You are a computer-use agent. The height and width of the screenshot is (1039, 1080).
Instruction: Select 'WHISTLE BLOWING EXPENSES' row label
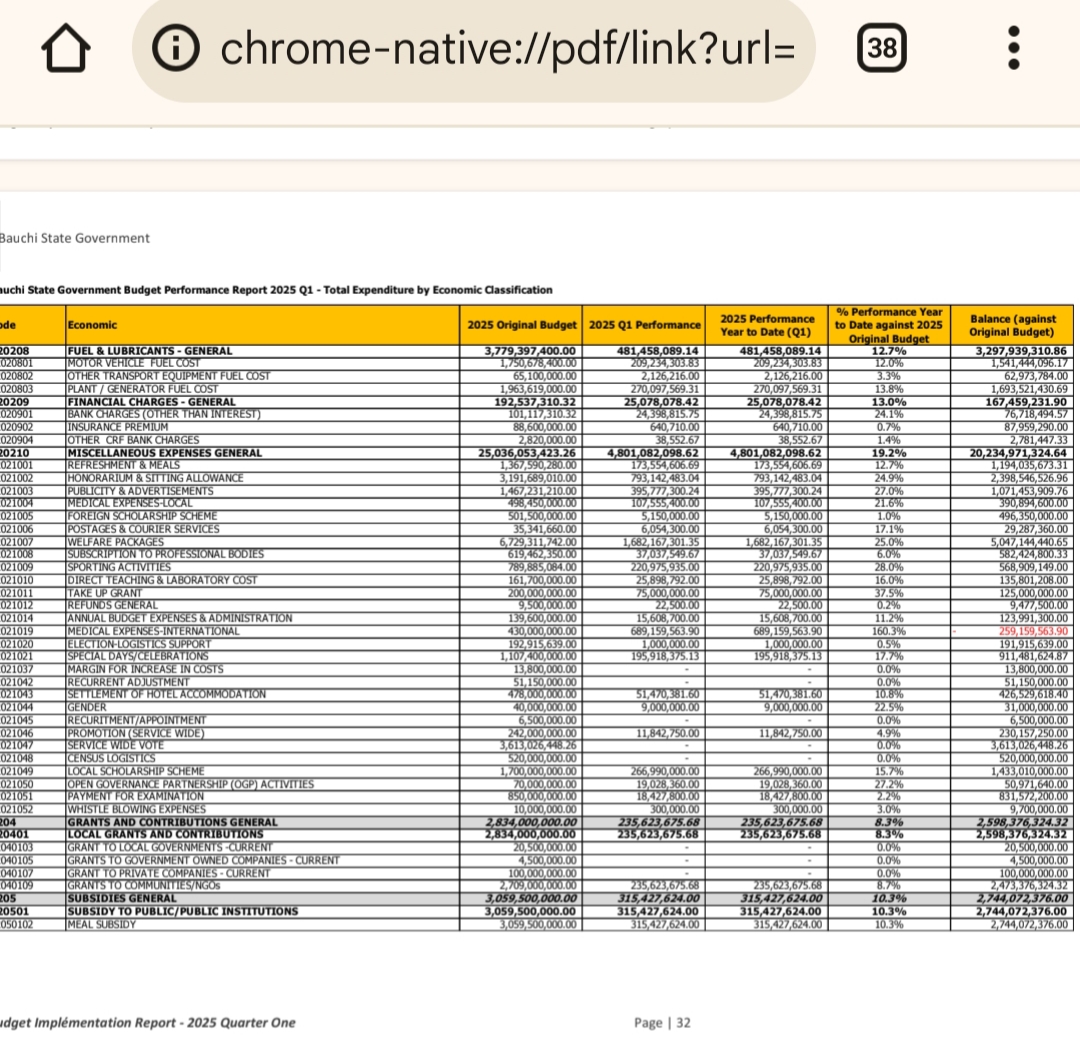(x=136, y=810)
